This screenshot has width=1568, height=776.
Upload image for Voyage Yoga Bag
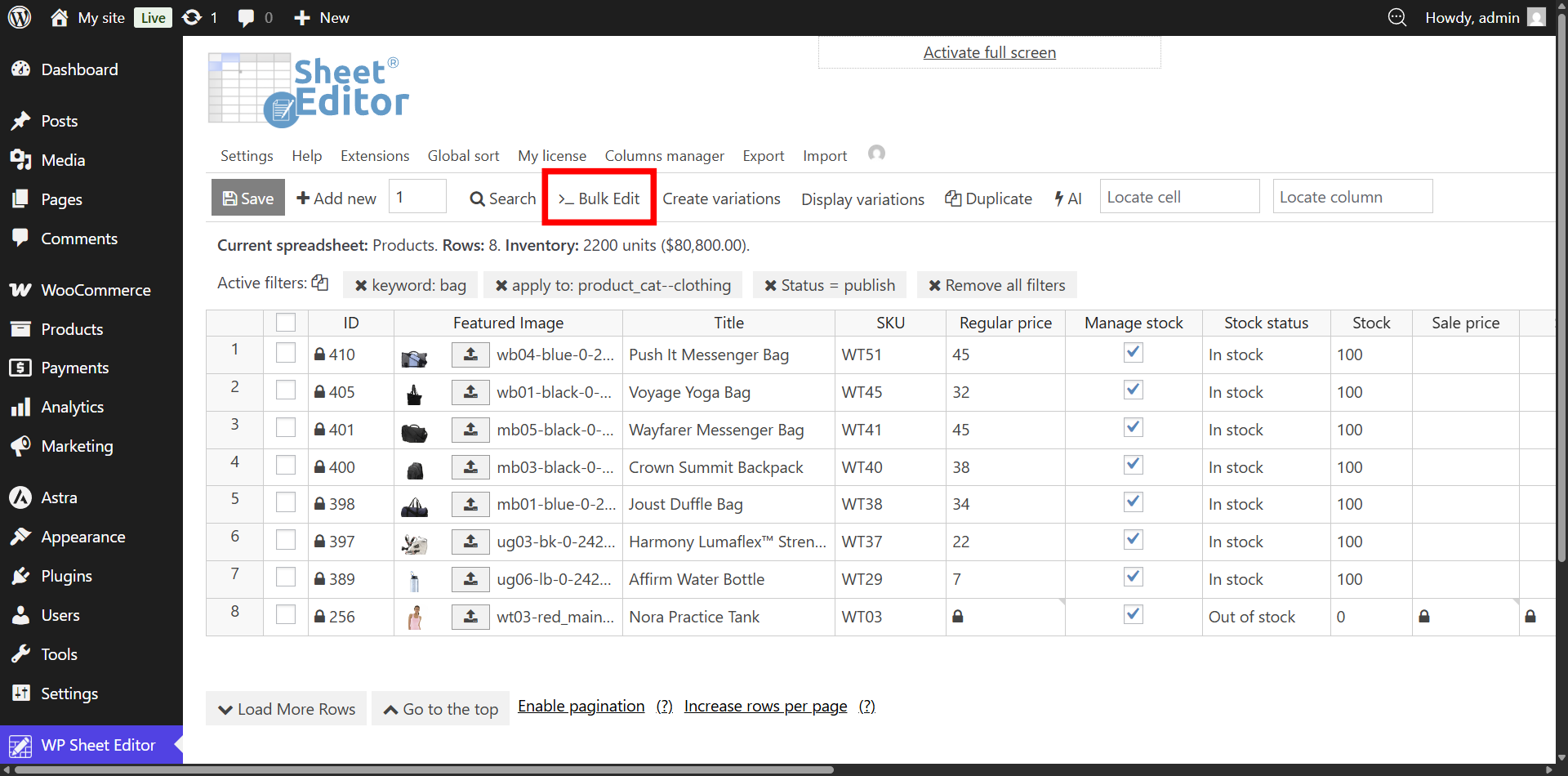[470, 392]
